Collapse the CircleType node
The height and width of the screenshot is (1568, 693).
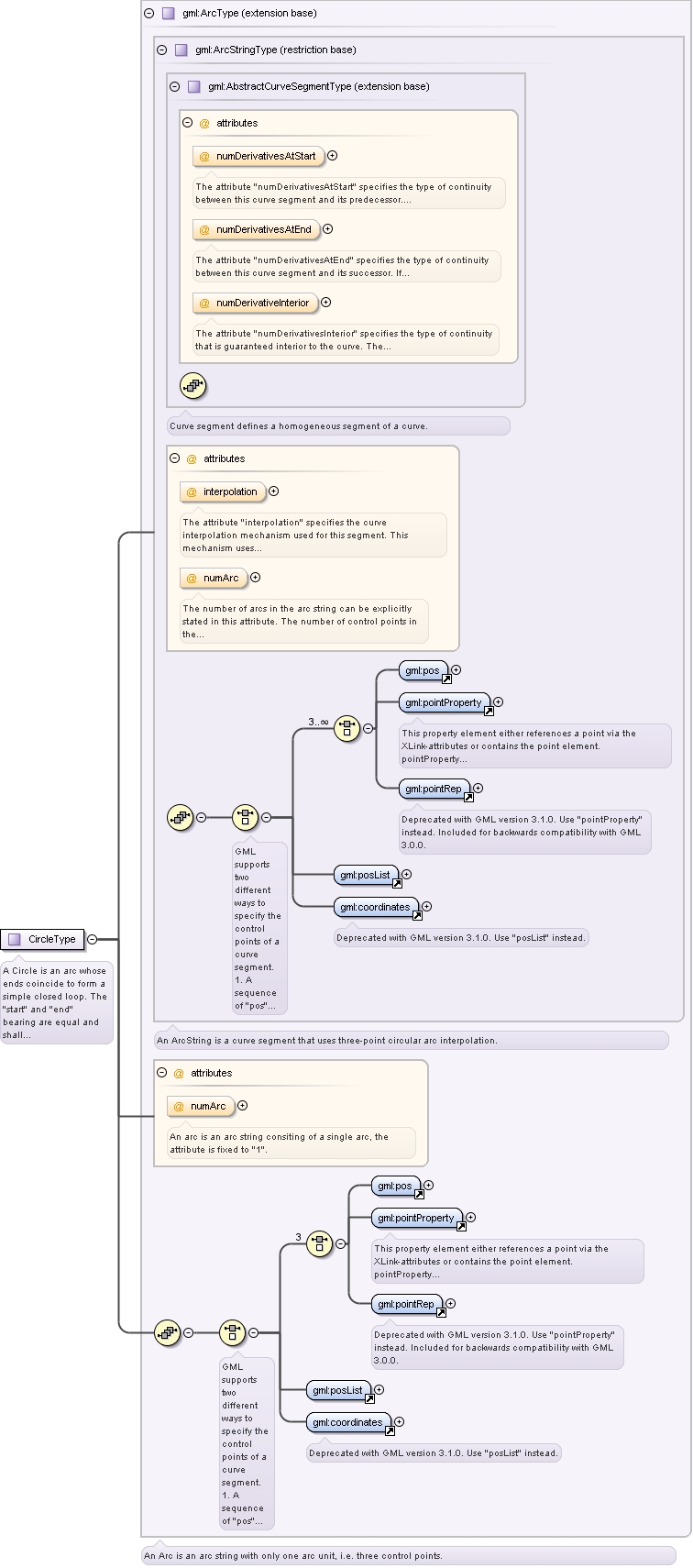[x=92, y=939]
